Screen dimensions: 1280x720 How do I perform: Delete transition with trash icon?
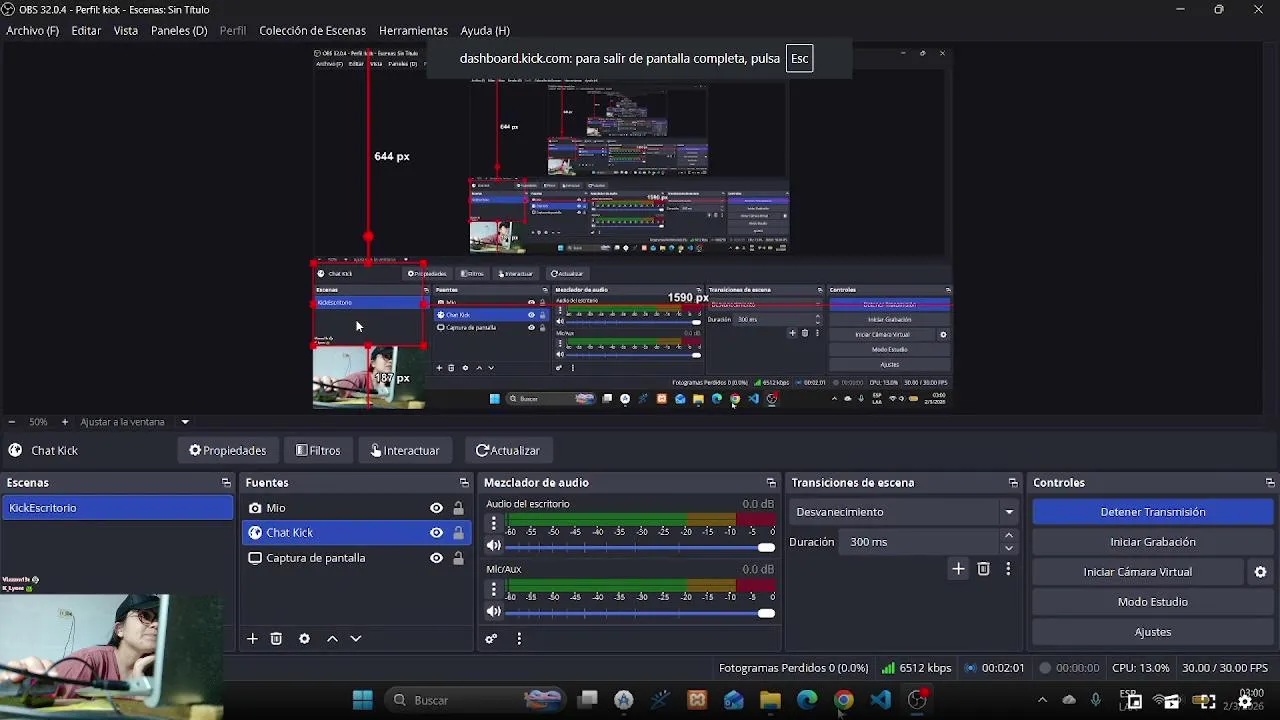tap(984, 569)
